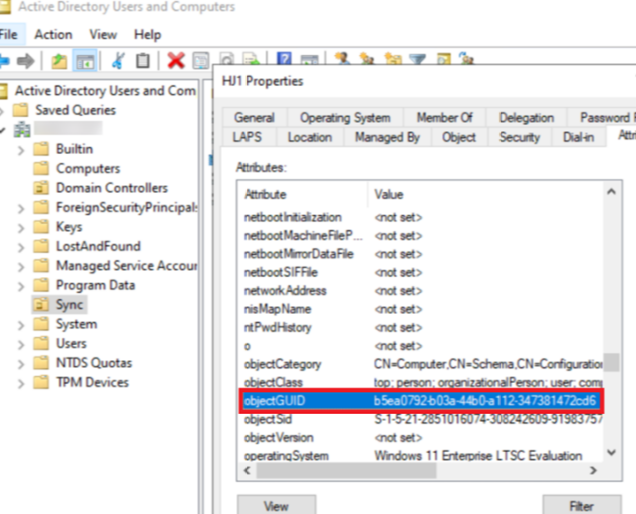Switch to the Security tab
This screenshot has width=636, height=514.
click(x=519, y=137)
